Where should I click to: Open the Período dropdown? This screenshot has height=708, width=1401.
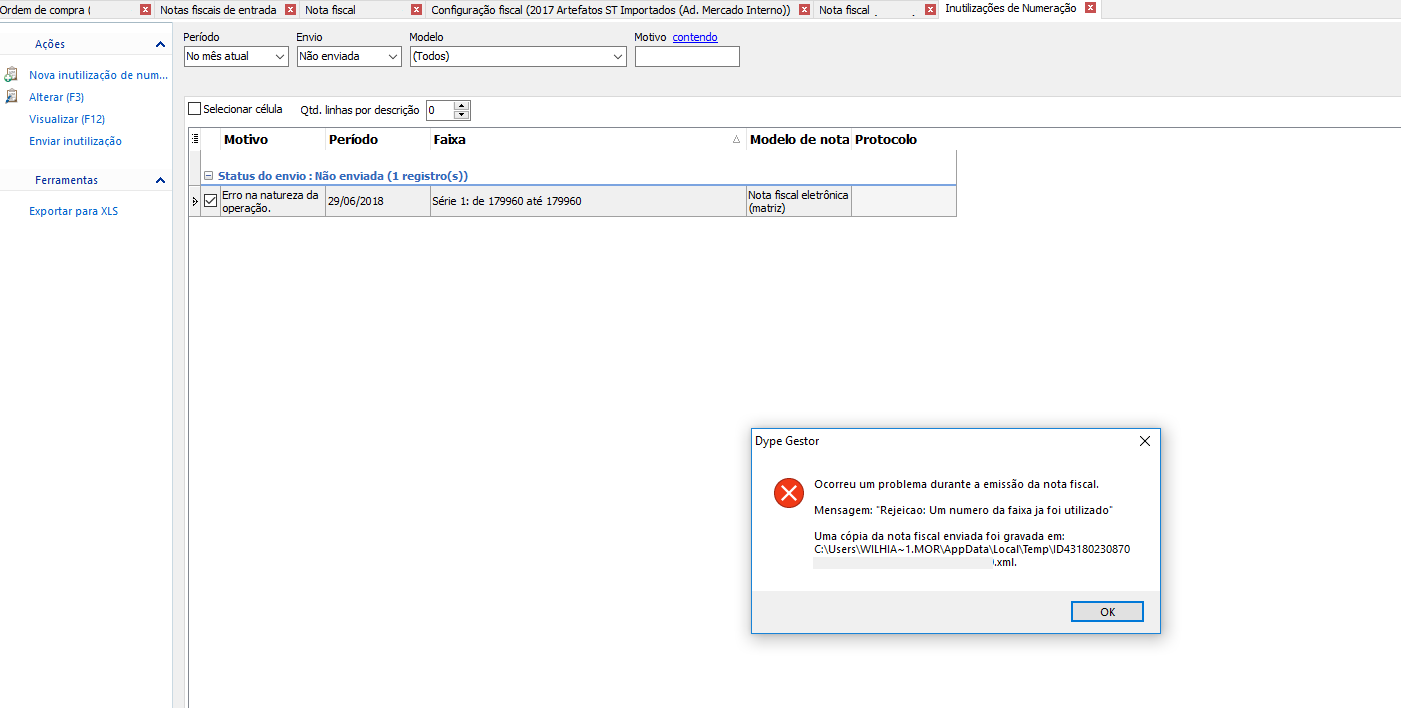point(280,57)
